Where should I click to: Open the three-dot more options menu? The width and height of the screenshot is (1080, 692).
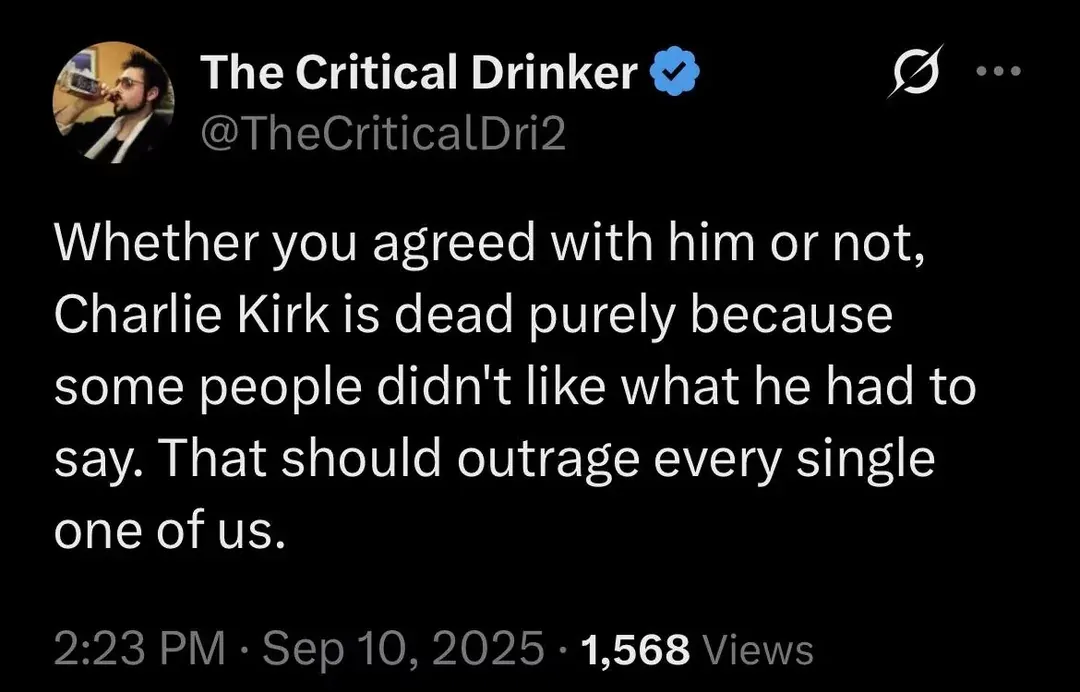pyautogui.click(x=998, y=71)
